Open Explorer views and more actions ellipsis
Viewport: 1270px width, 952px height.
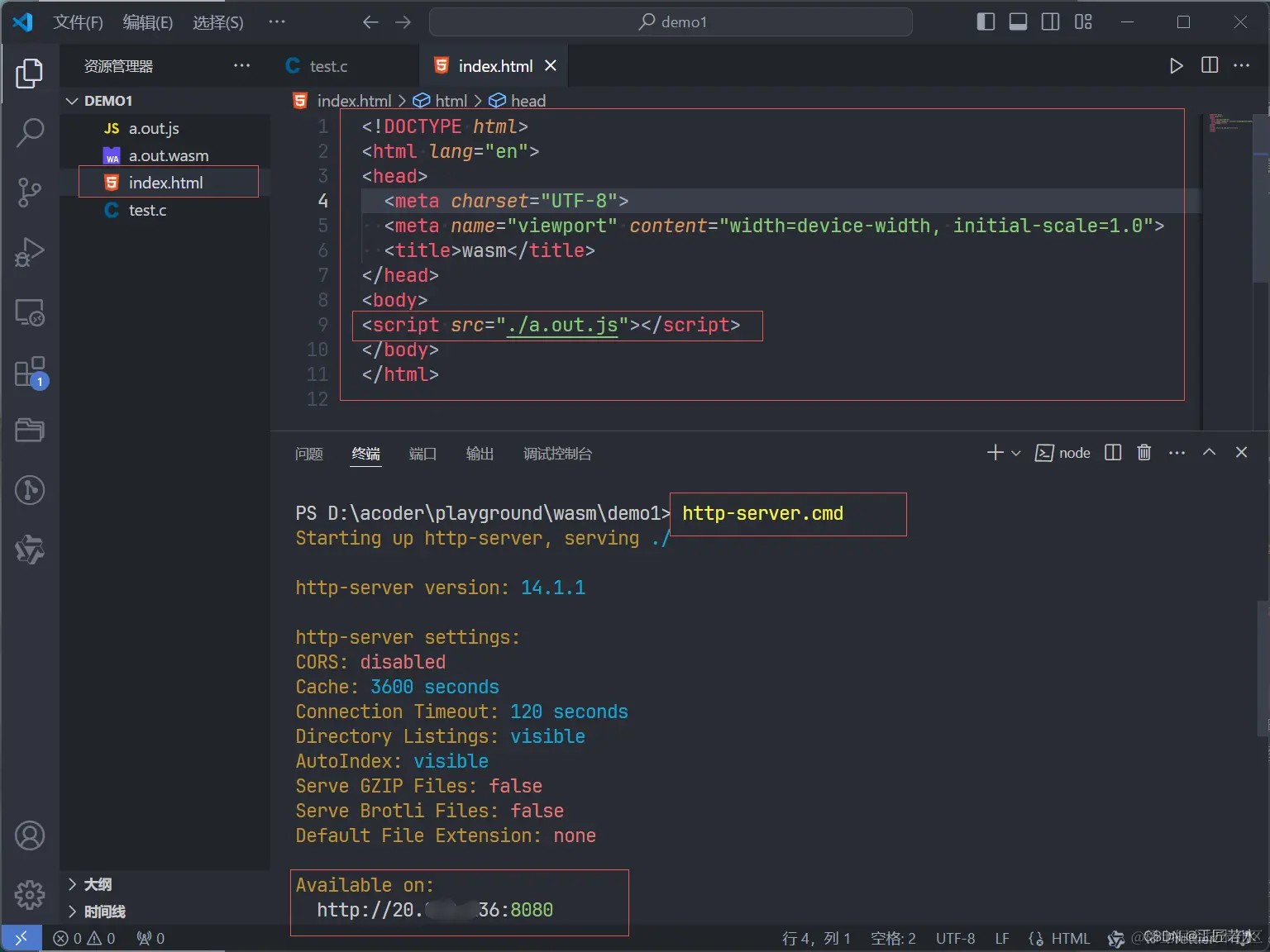click(241, 65)
